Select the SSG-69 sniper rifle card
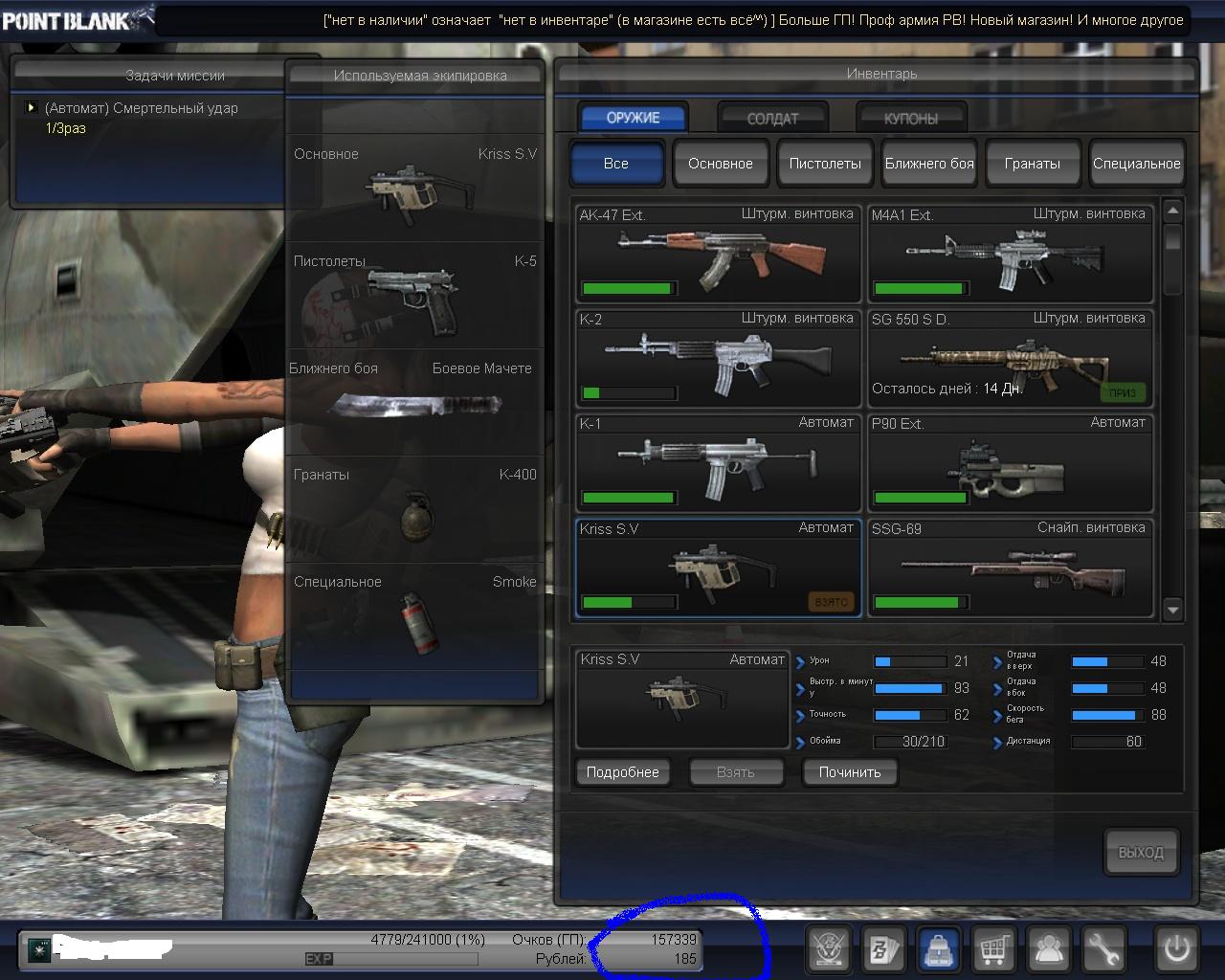This screenshot has height=980, width=1225. [1011, 568]
